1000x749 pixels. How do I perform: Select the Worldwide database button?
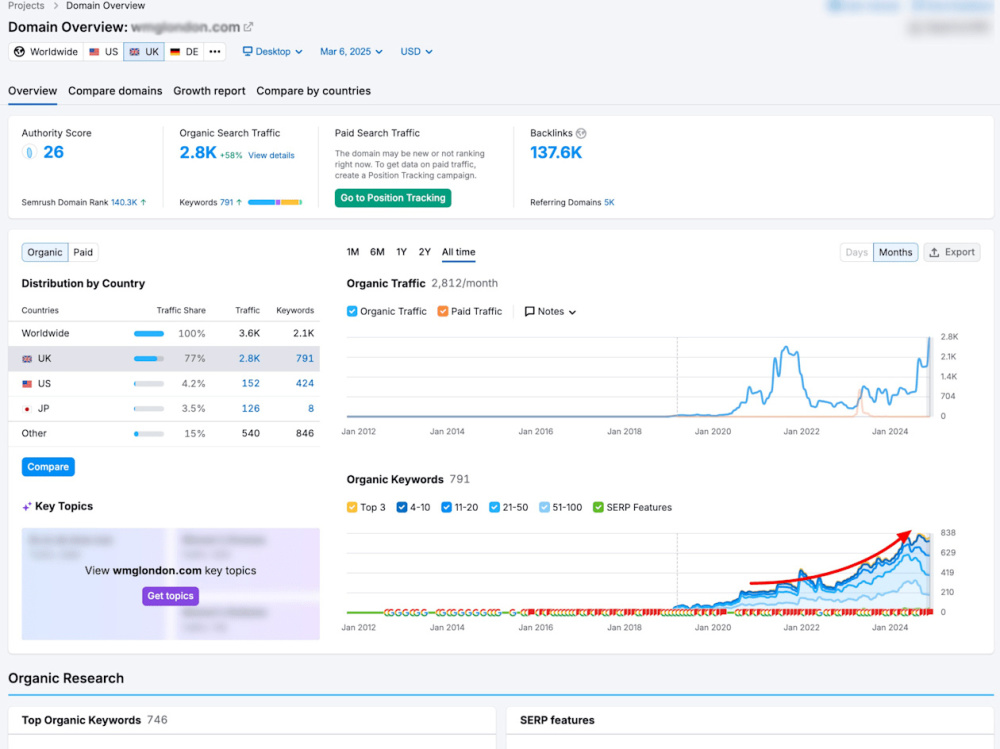coord(46,52)
